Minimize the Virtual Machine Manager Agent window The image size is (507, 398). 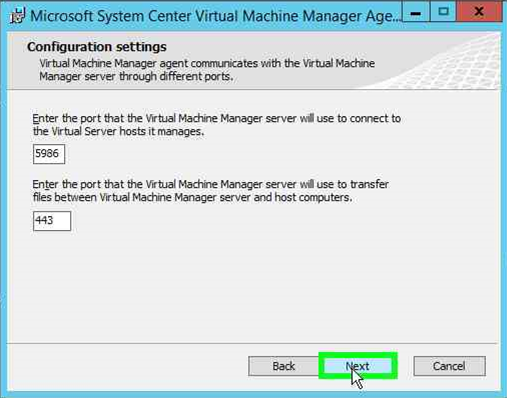415,12
